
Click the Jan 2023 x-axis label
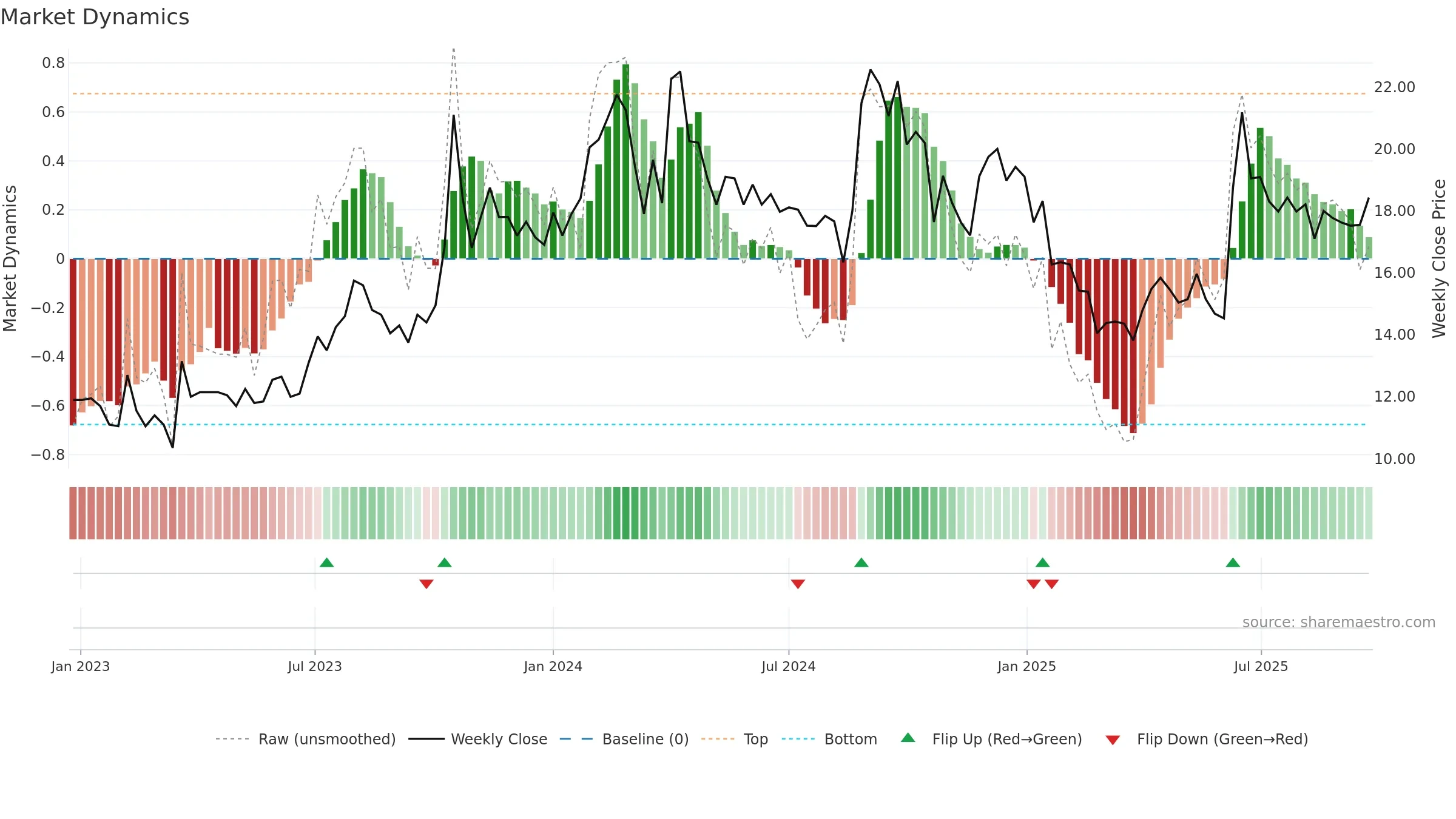81,666
